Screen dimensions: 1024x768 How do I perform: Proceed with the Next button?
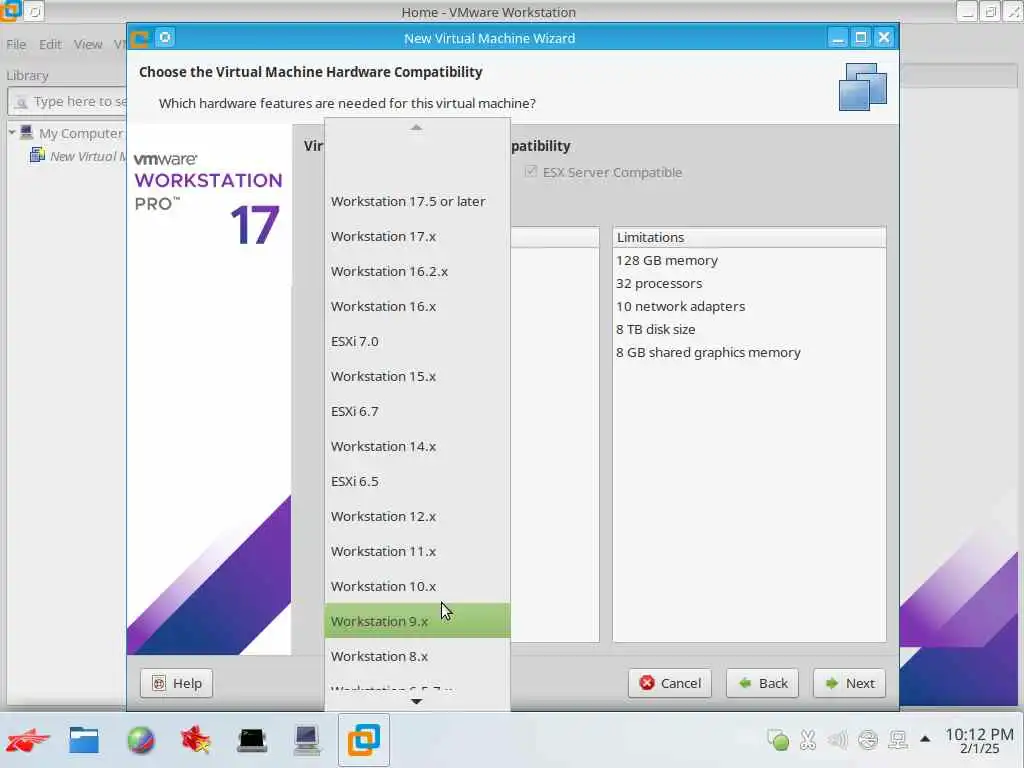coord(849,683)
